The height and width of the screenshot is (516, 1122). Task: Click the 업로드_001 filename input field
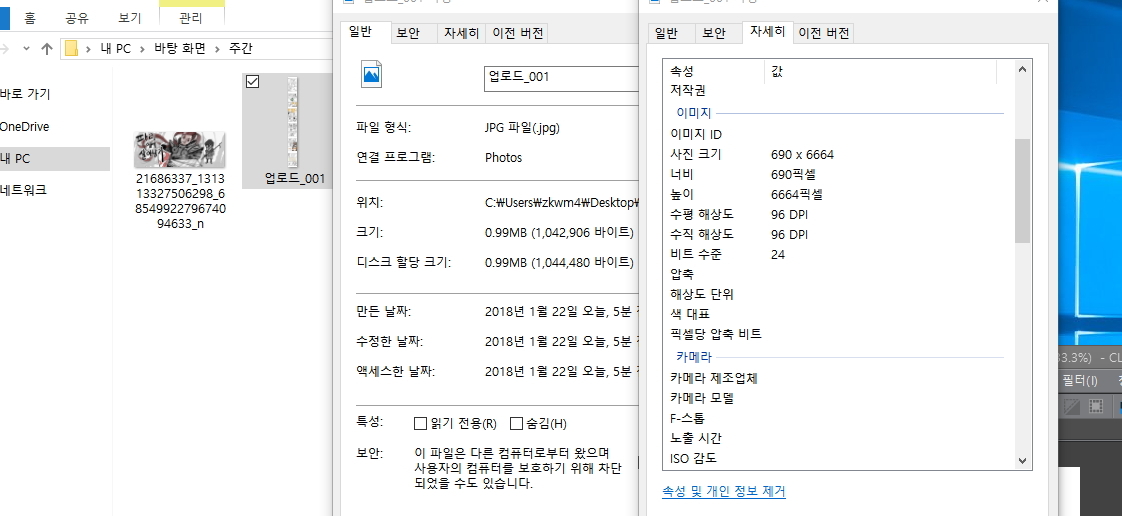point(560,77)
